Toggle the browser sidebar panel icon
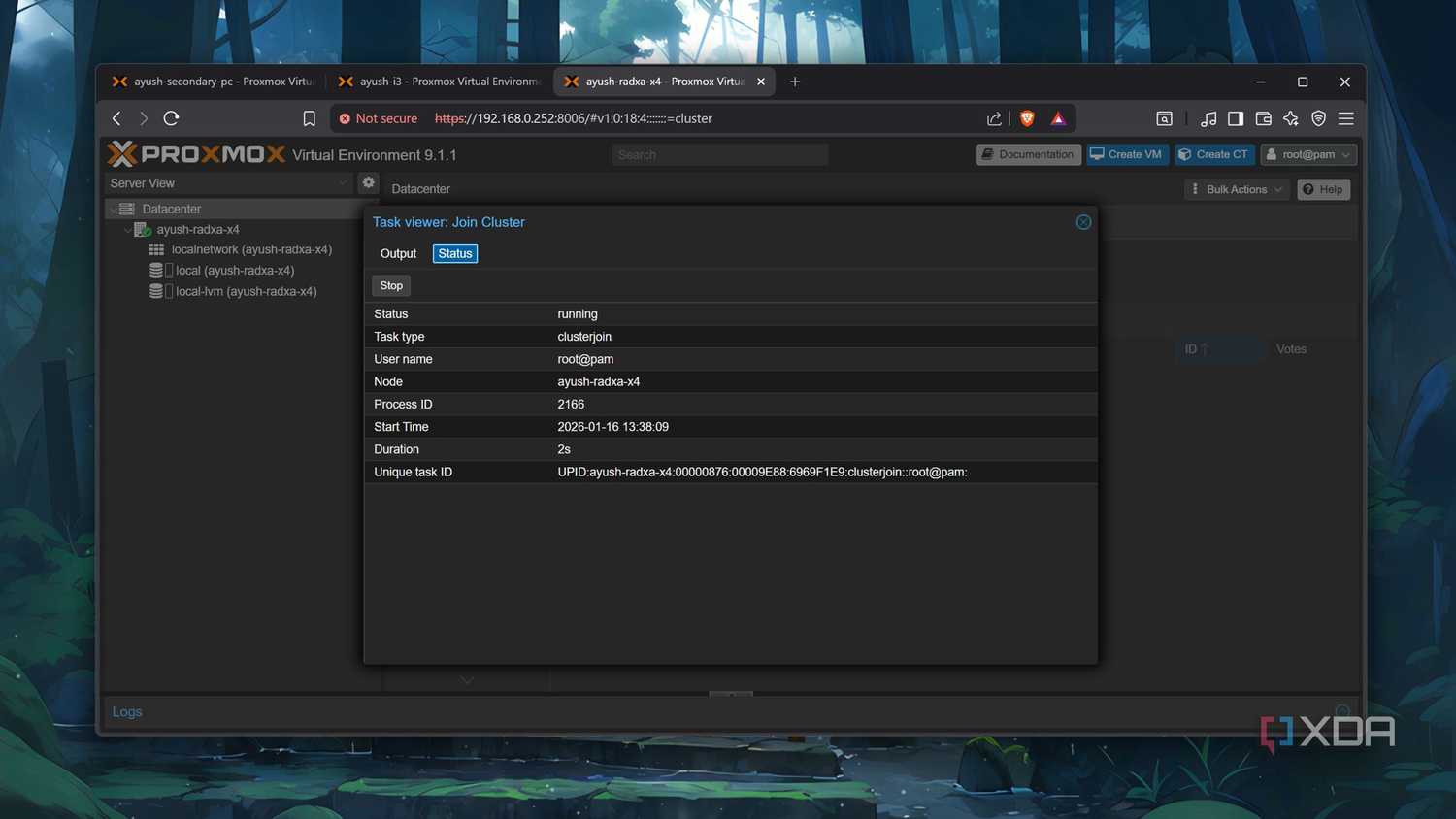1456x819 pixels. pos(1236,118)
